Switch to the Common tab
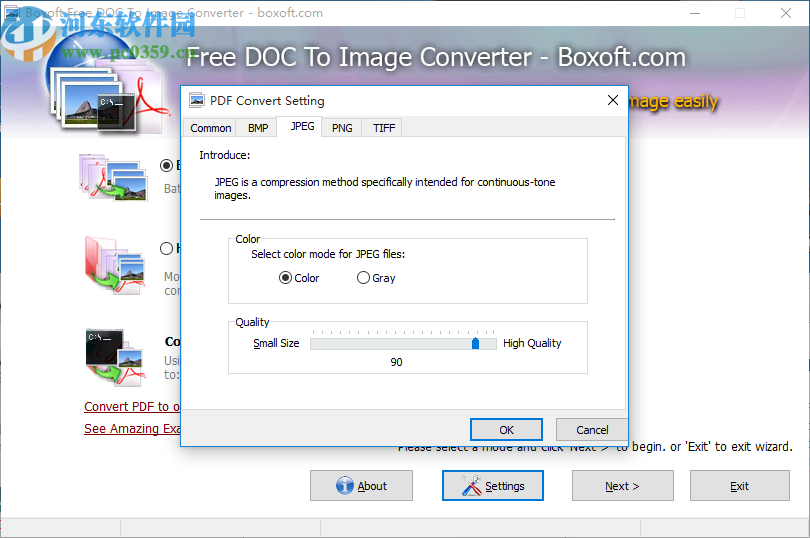 (x=210, y=128)
